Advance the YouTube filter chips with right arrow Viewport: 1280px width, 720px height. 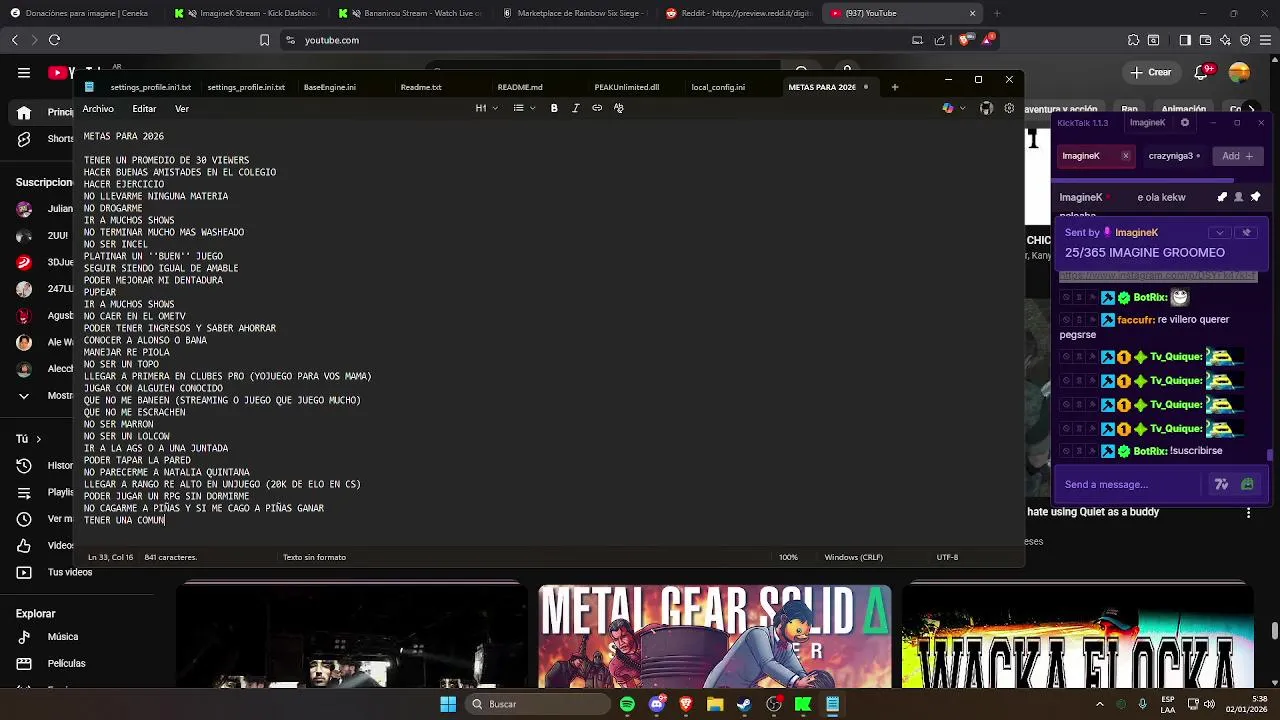[x=1251, y=109]
